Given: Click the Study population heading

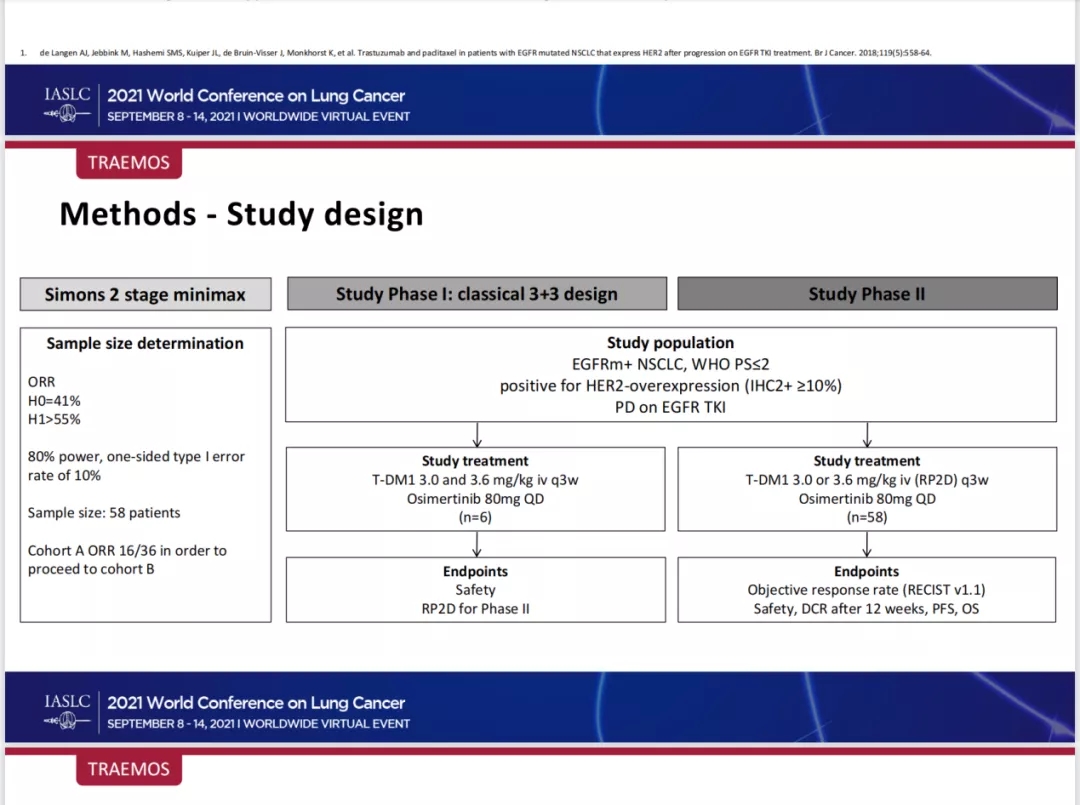Looking at the screenshot, I should pyautogui.click(x=670, y=343).
